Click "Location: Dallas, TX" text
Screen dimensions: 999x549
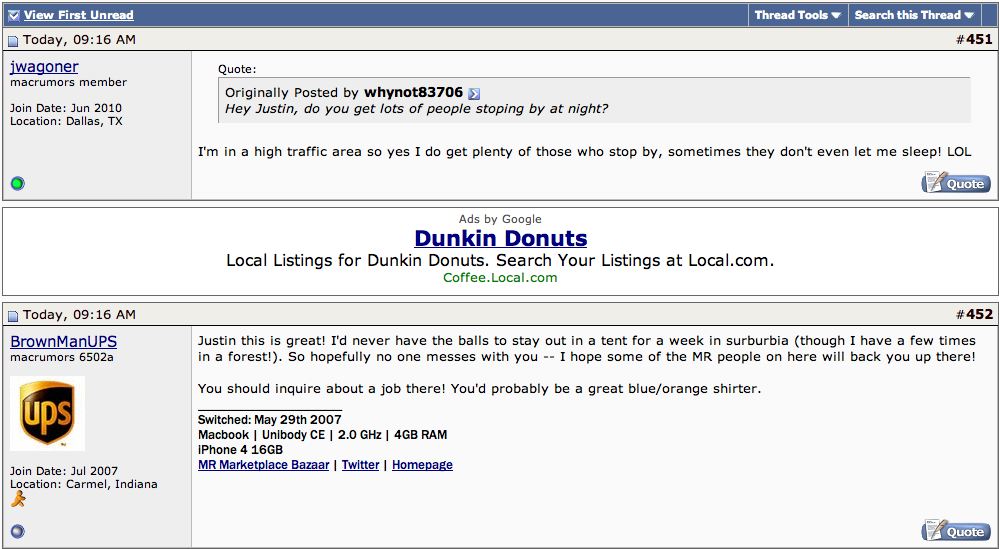pos(66,121)
